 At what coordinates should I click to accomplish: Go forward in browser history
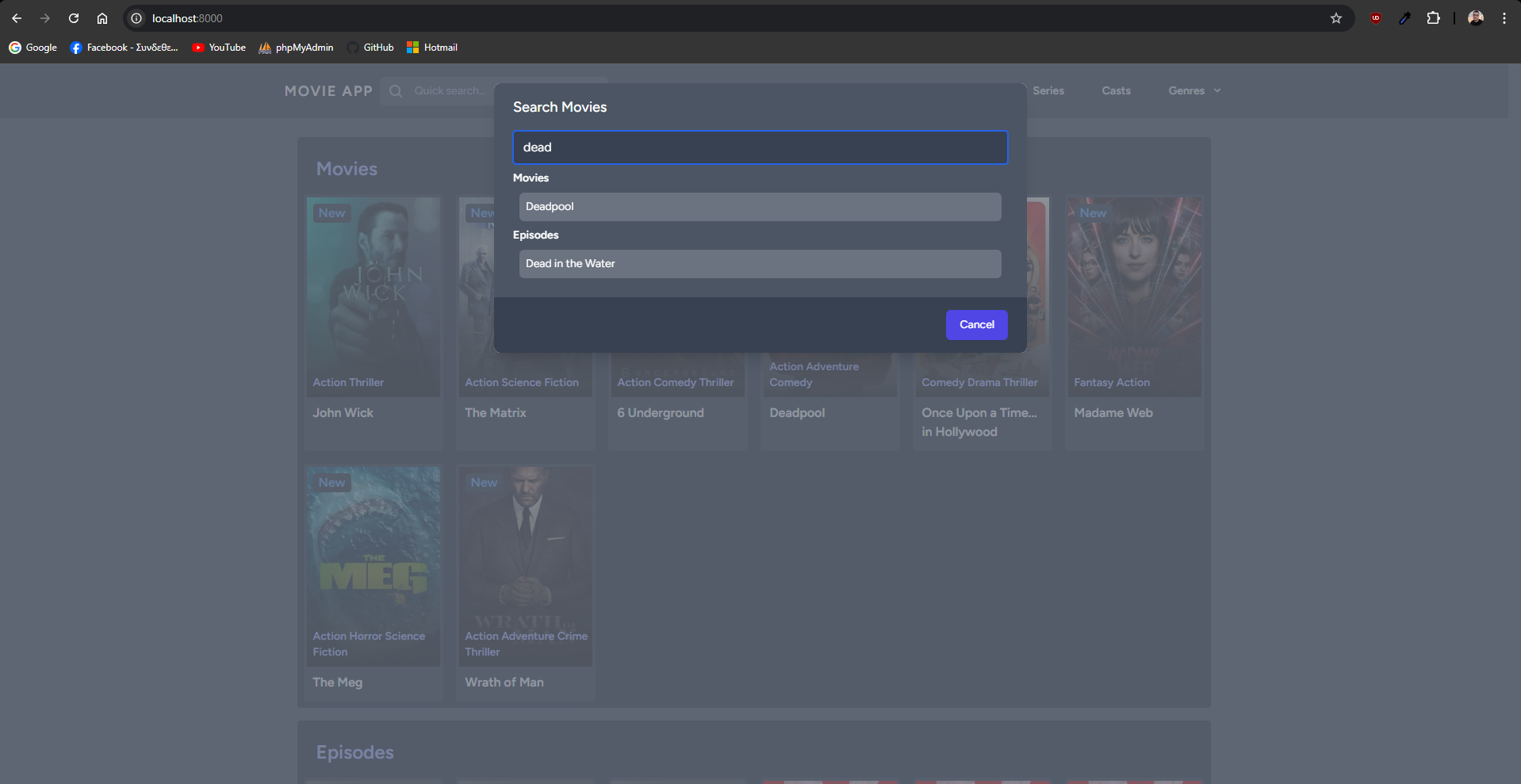(45, 18)
